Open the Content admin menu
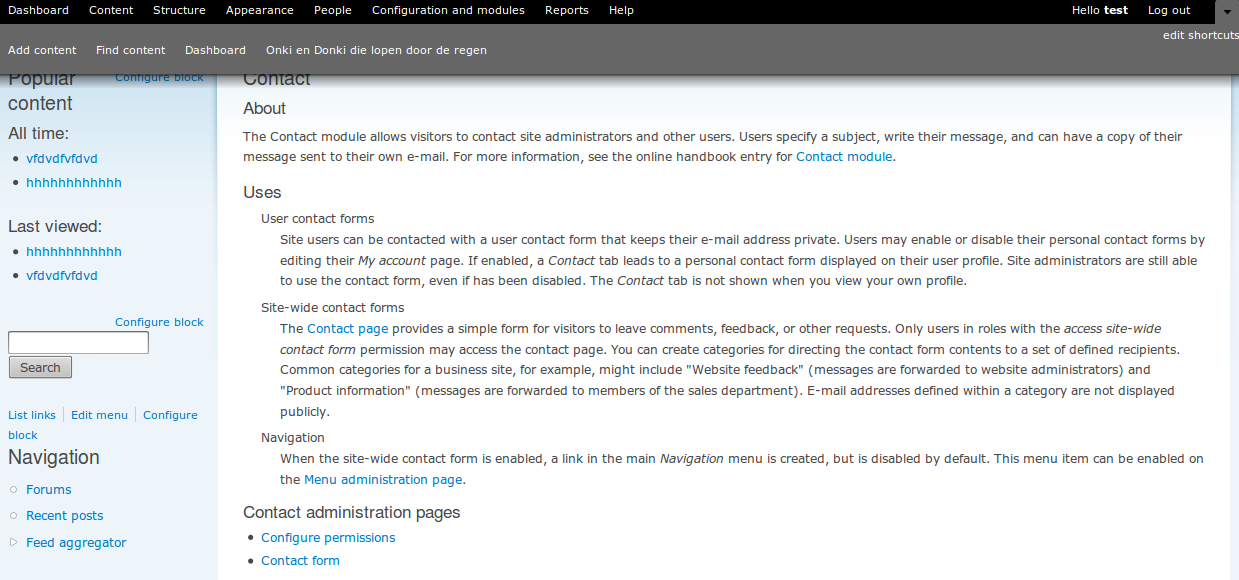This screenshot has height=580, width=1239. pyautogui.click(x=111, y=10)
